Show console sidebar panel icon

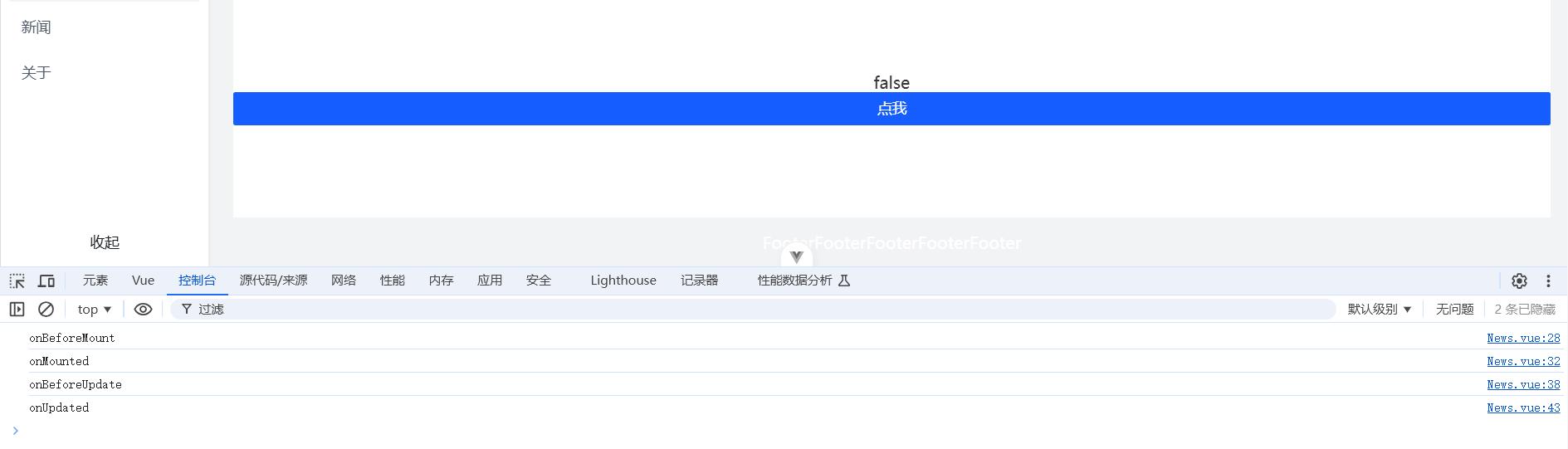pos(17,309)
